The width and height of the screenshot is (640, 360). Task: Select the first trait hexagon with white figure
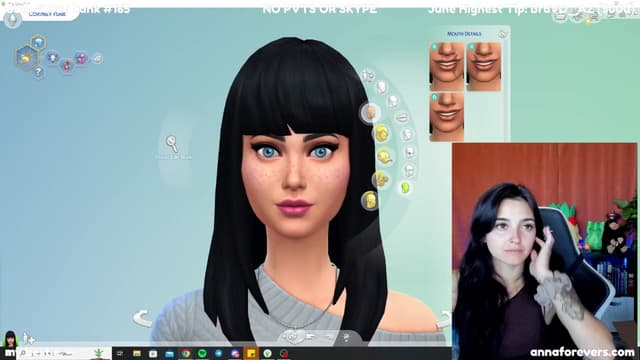click(x=53, y=58)
